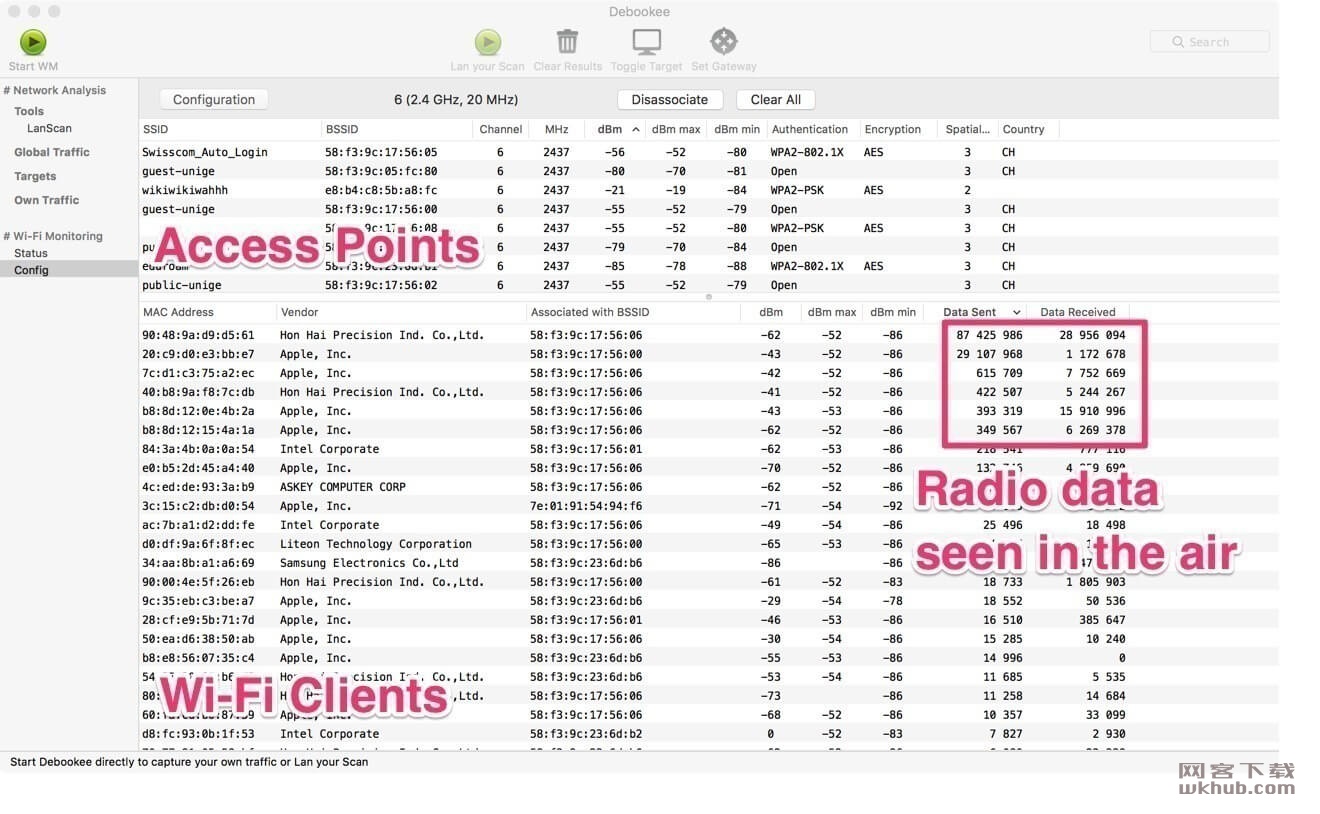Click the Search field
Image resolution: width=1320 pixels, height=814 pixels.
click(x=1209, y=42)
